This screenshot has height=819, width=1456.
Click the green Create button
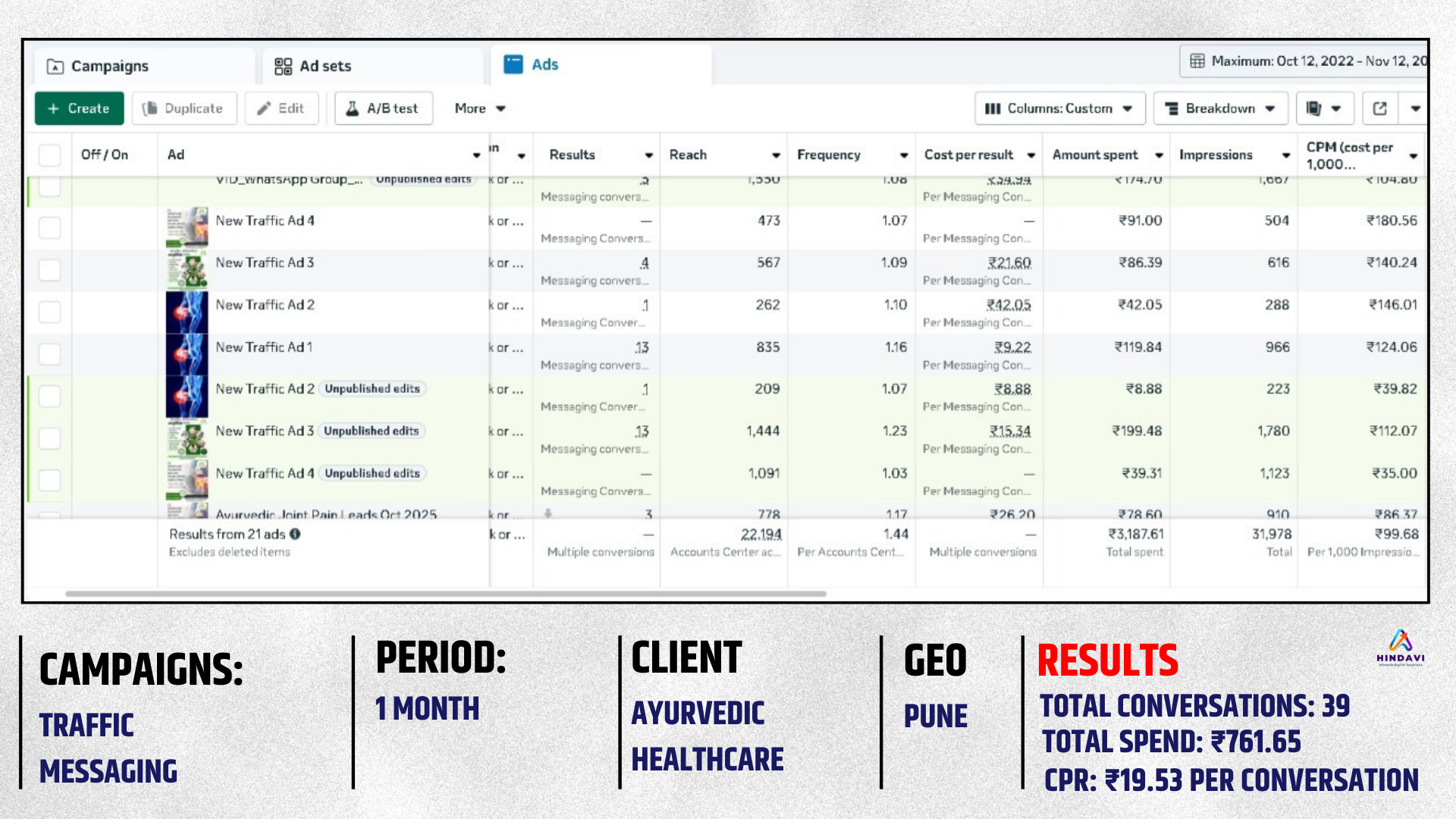click(x=79, y=108)
